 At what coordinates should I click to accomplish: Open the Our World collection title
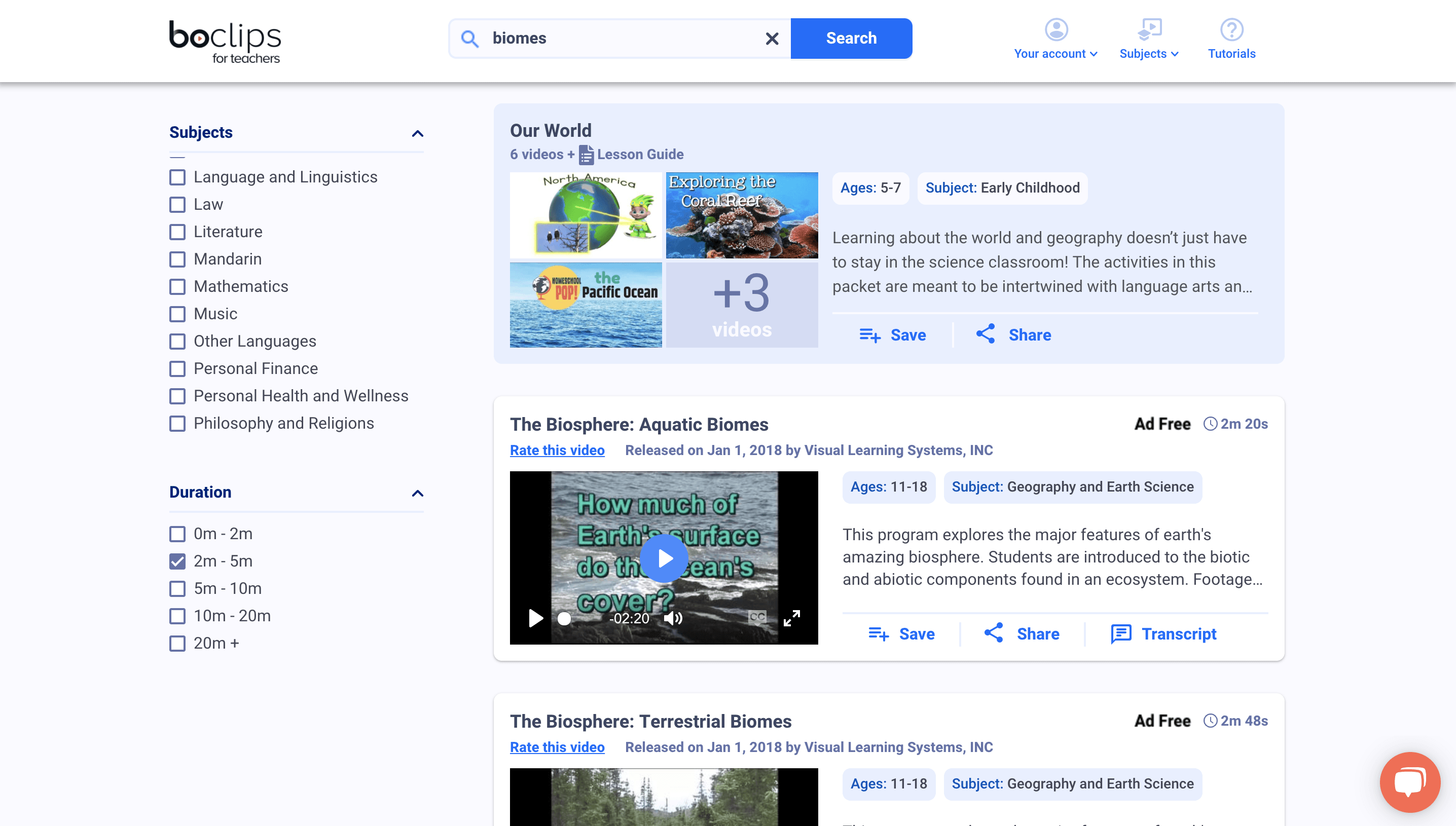coord(551,130)
